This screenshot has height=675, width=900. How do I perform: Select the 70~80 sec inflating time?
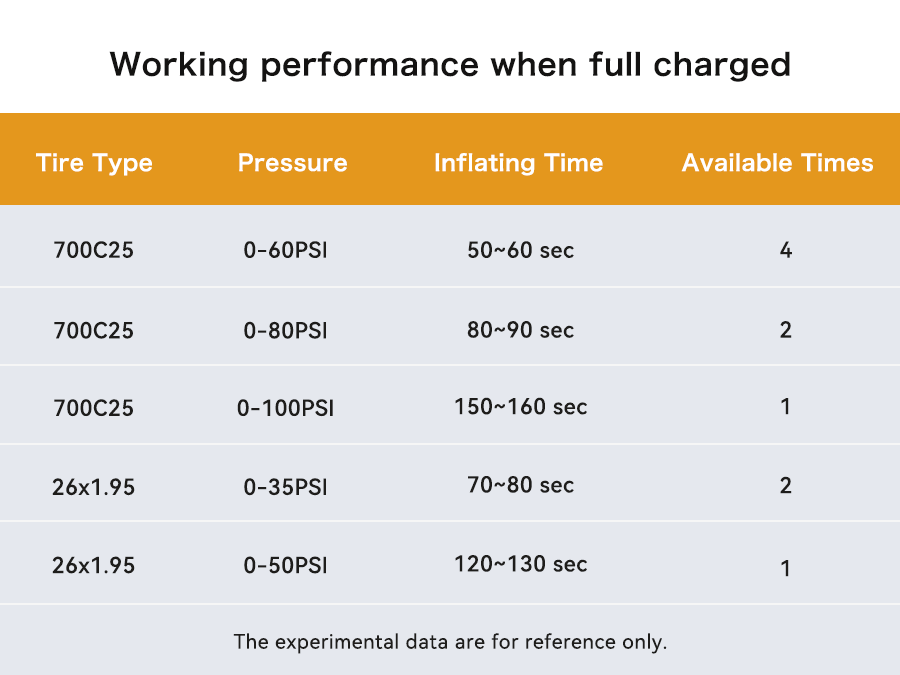coord(520,486)
